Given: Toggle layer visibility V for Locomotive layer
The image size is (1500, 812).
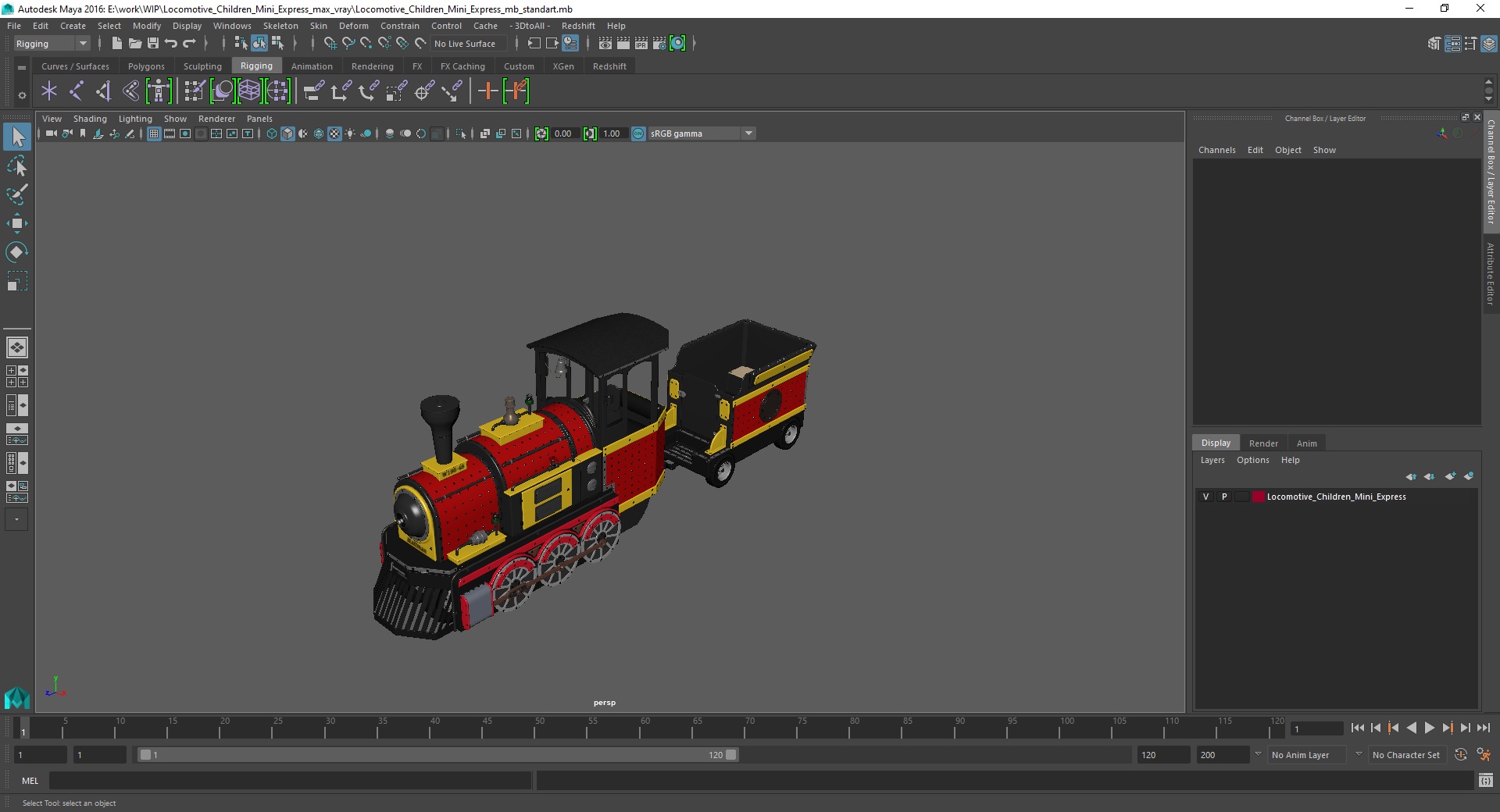Looking at the screenshot, I should click(1206, 497).
